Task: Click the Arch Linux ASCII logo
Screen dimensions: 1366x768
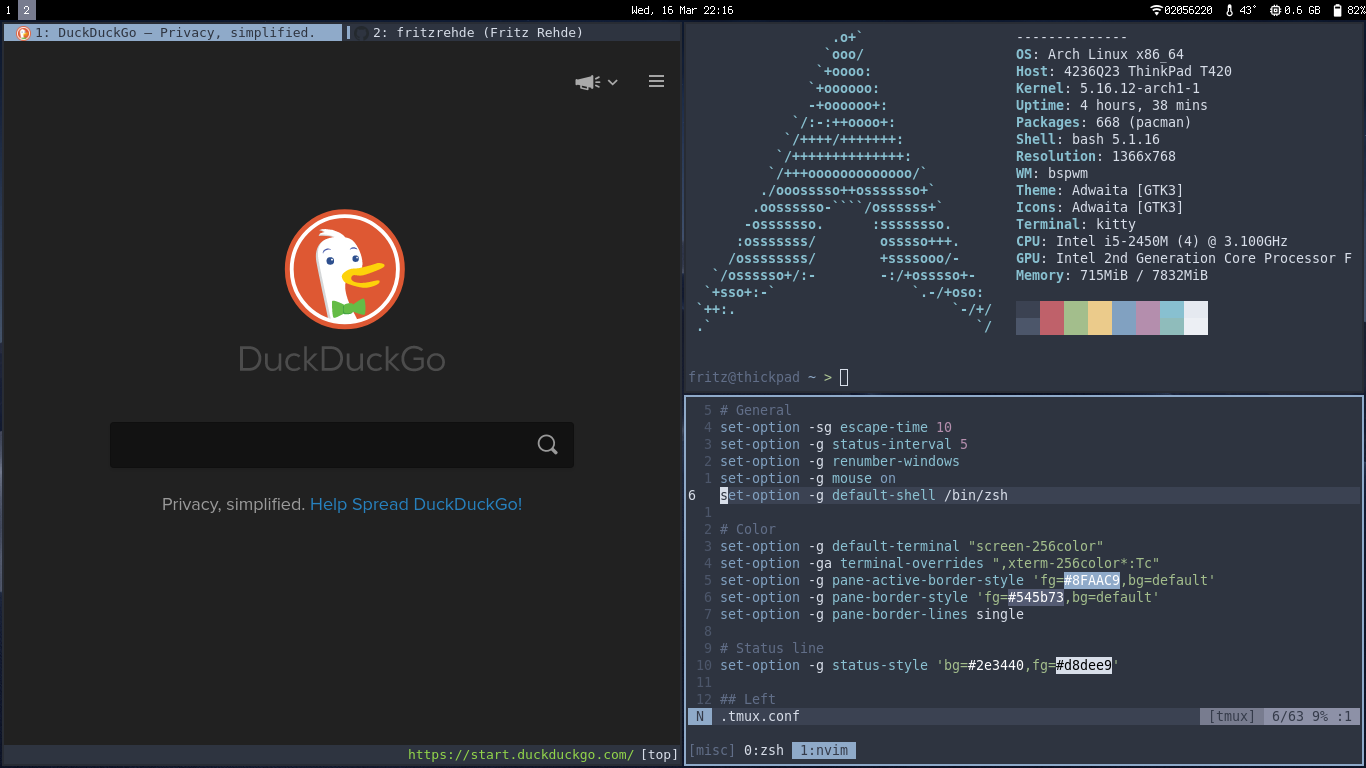Action: [845, 181]
